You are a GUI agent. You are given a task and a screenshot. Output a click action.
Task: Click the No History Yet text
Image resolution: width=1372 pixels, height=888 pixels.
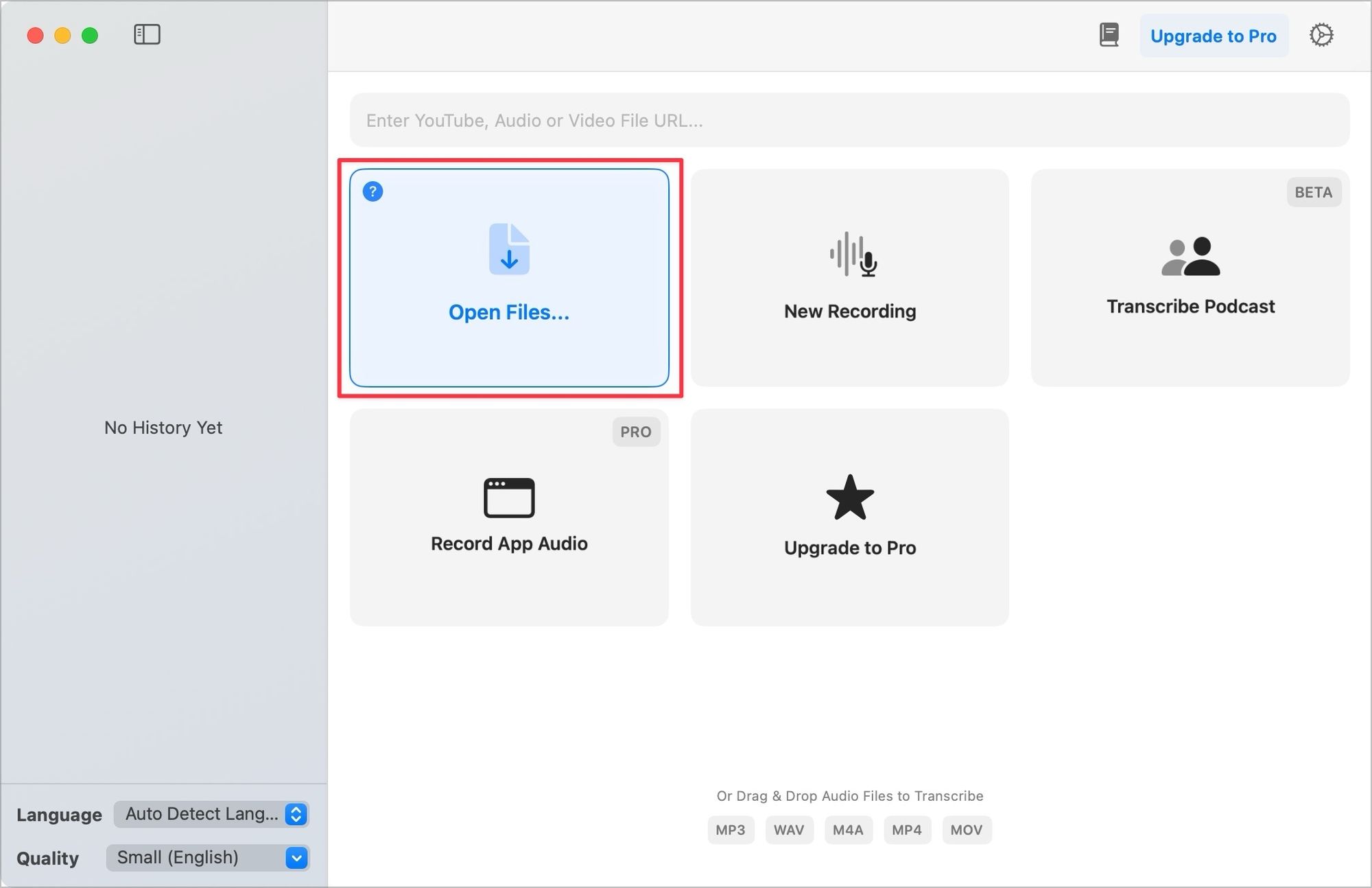(163, 428)
